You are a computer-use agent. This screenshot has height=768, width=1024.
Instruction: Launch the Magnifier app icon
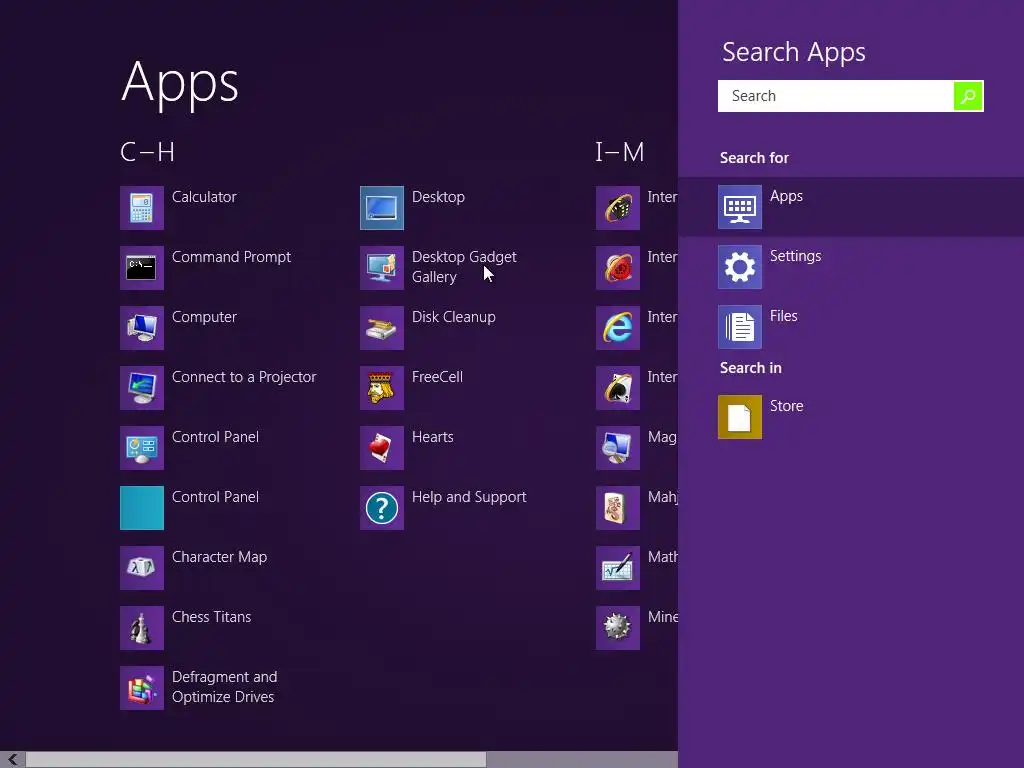618,448
